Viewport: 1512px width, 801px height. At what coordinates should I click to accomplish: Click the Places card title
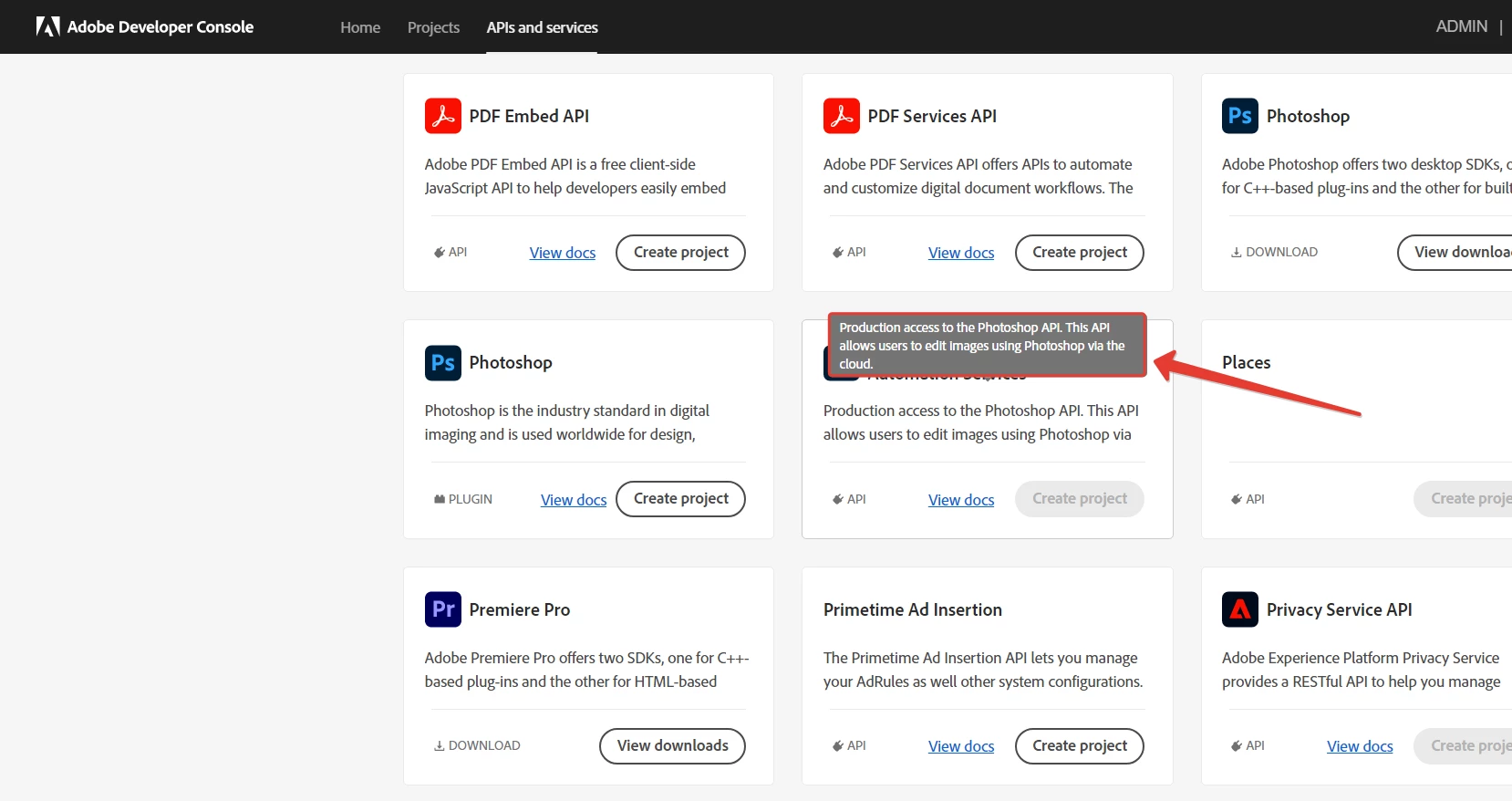pyautogui.click(x=1247, y=362)
